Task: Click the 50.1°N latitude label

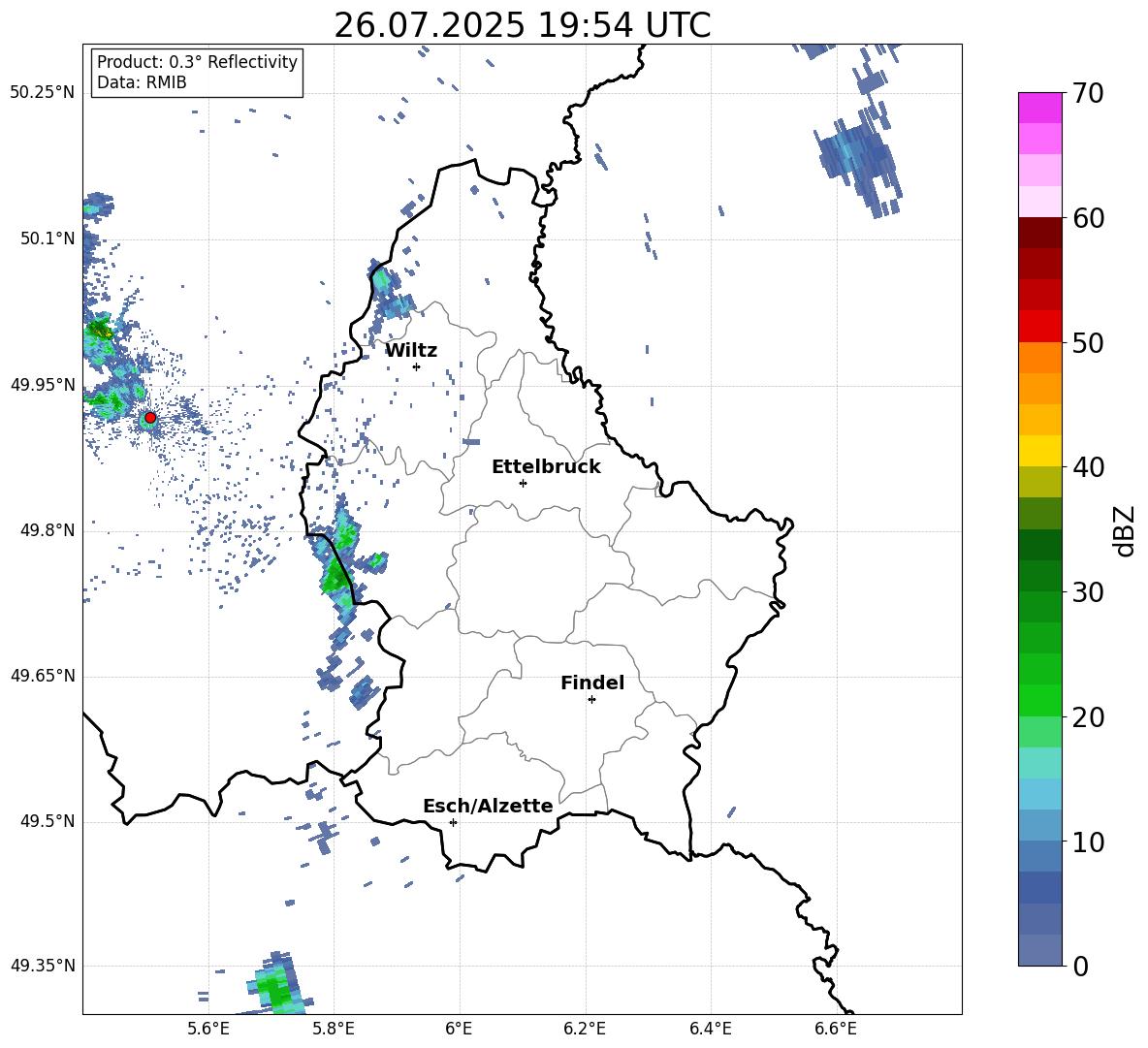Action: 48,238
